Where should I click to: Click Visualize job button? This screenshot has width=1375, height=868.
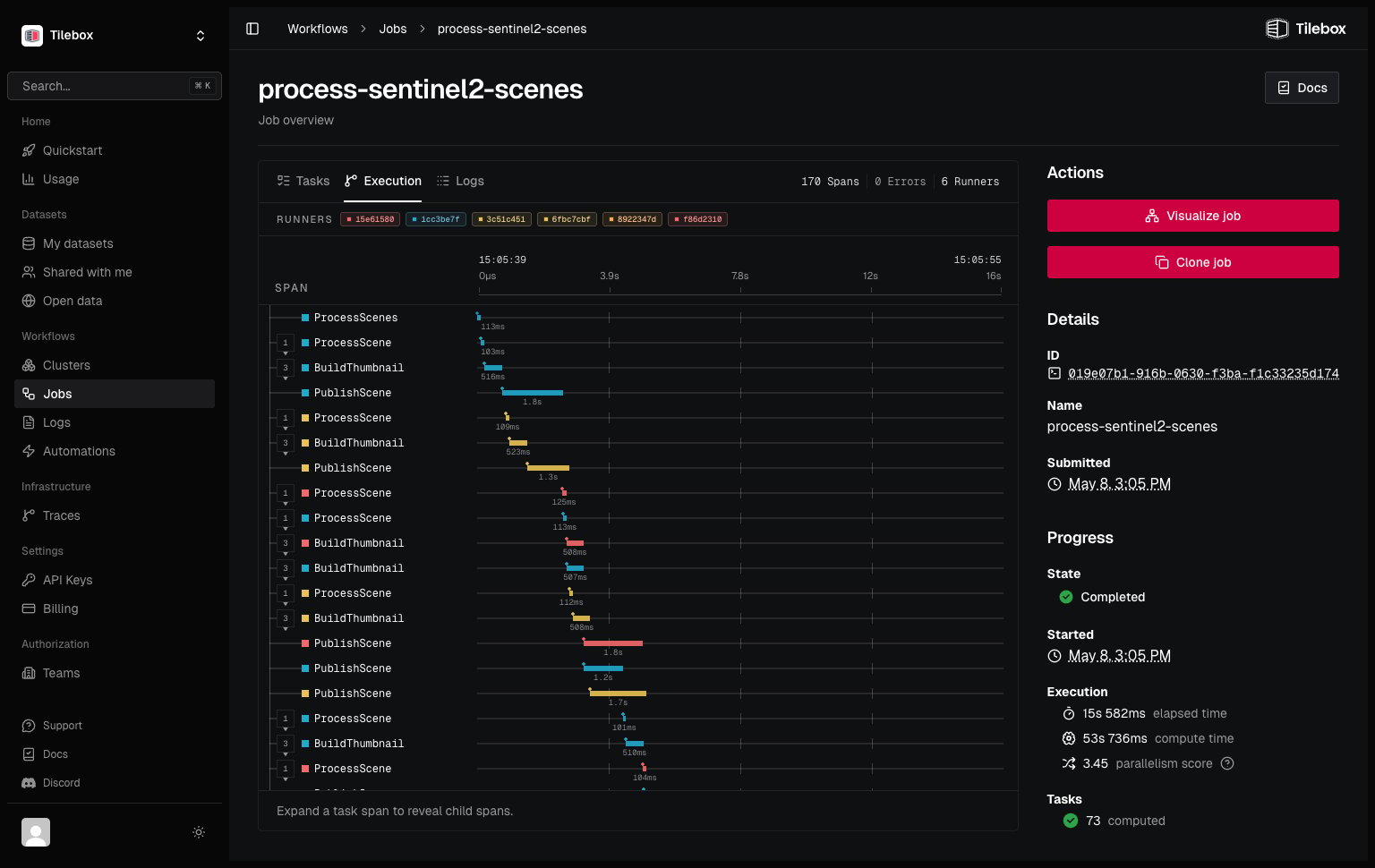[x=1192, y=216]
